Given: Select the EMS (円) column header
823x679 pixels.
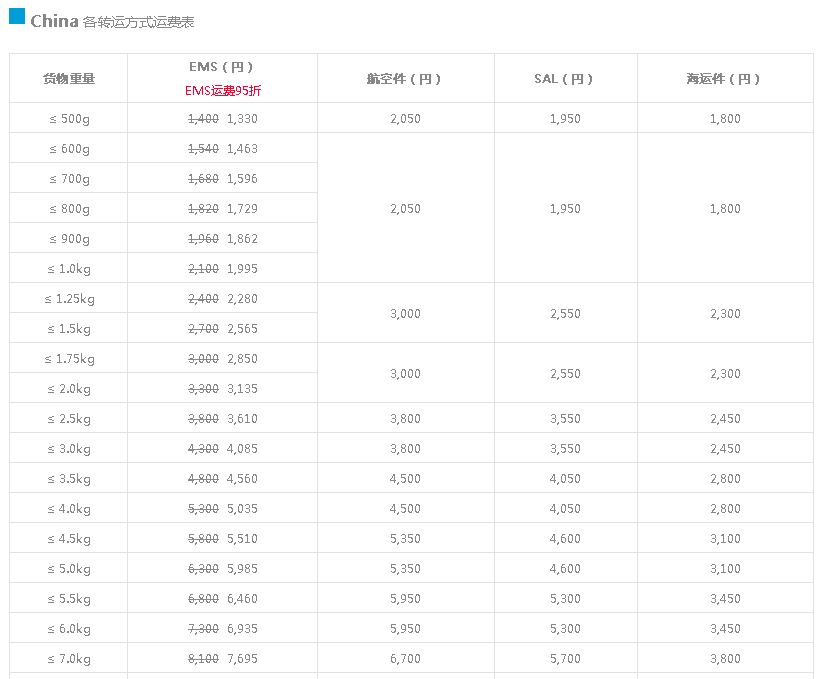Looking at the screenshot, I should [x=221, y=67].
